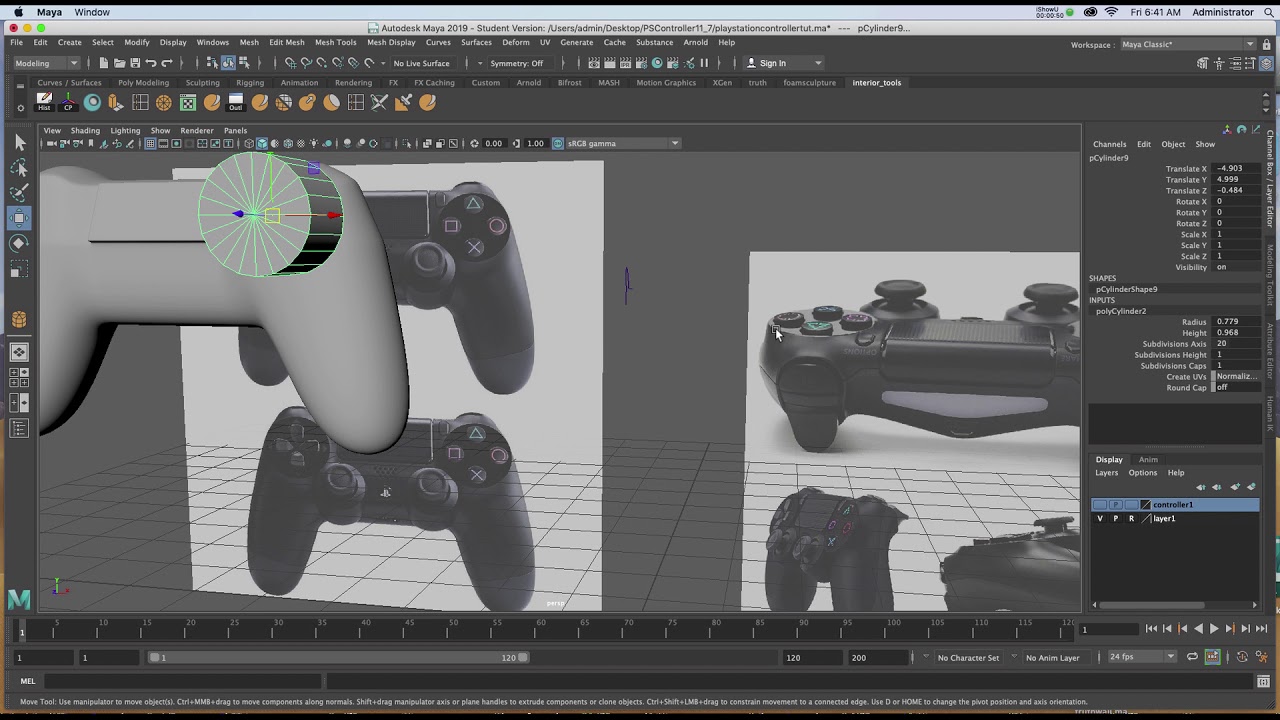
Task: Toggle P playback box of layer1
Action: [x=1116, y=519]
